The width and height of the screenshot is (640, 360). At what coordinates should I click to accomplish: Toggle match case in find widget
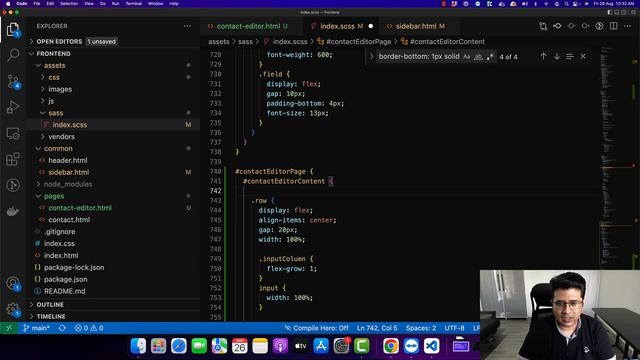point(467,57)
